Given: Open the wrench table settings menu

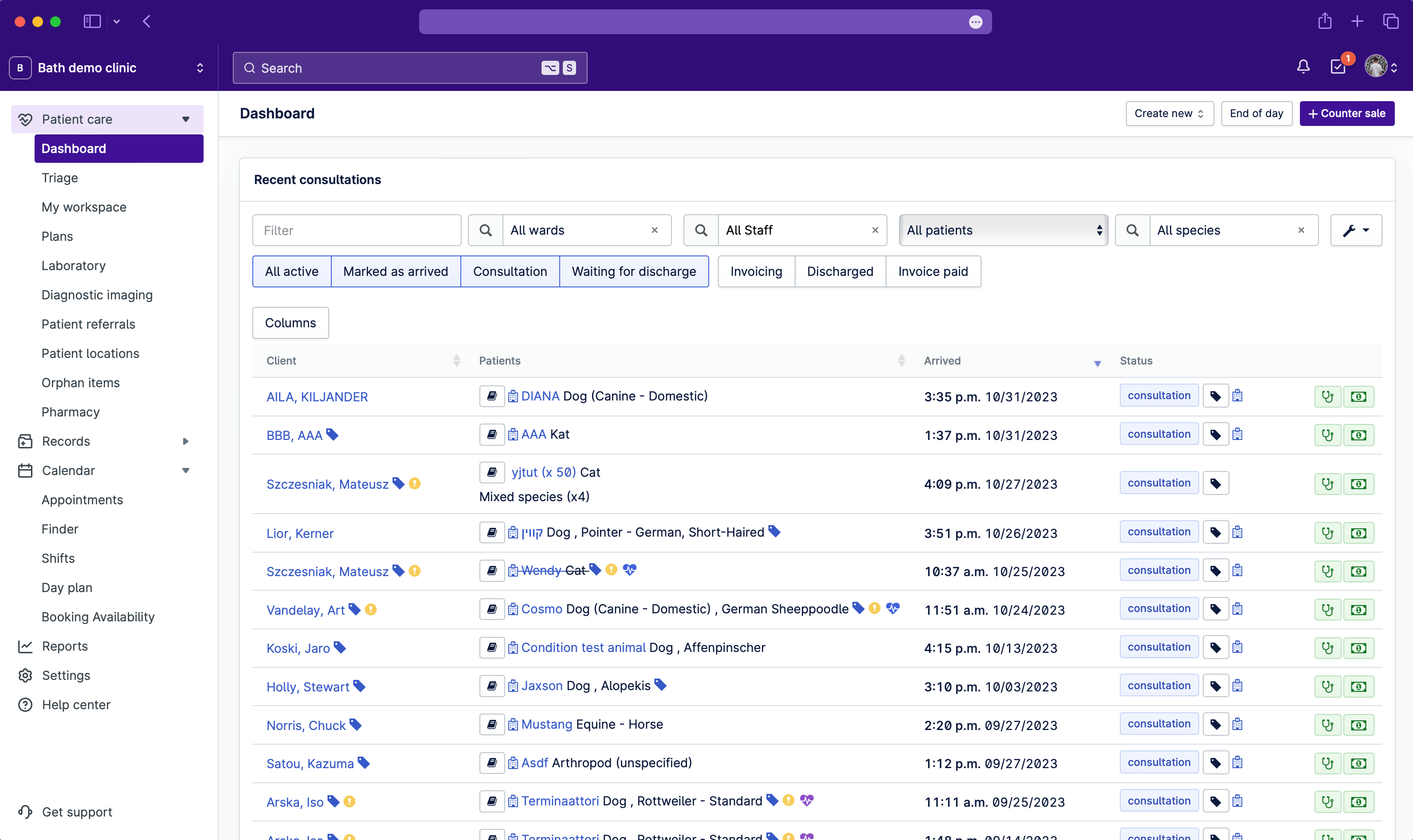Looking at the screenshot, I should (x=1355, y=230).
